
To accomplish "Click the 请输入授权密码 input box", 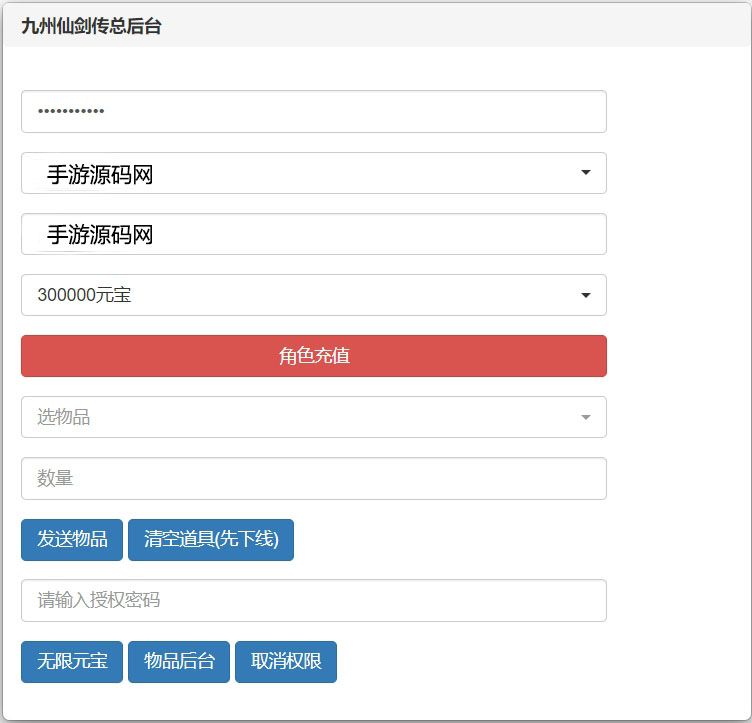I will pyautogui.click(x=313, y=601).
